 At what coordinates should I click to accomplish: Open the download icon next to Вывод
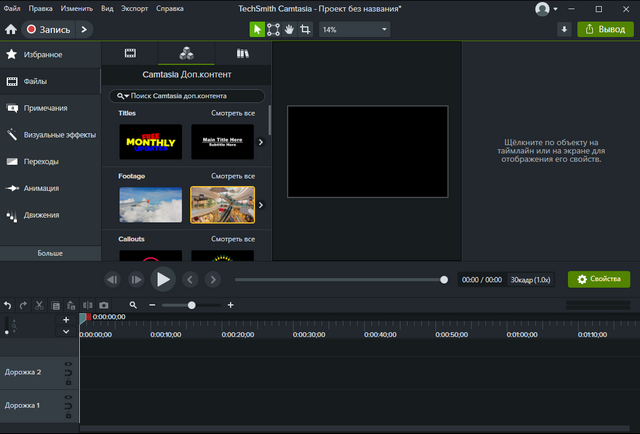coord(564,29)
